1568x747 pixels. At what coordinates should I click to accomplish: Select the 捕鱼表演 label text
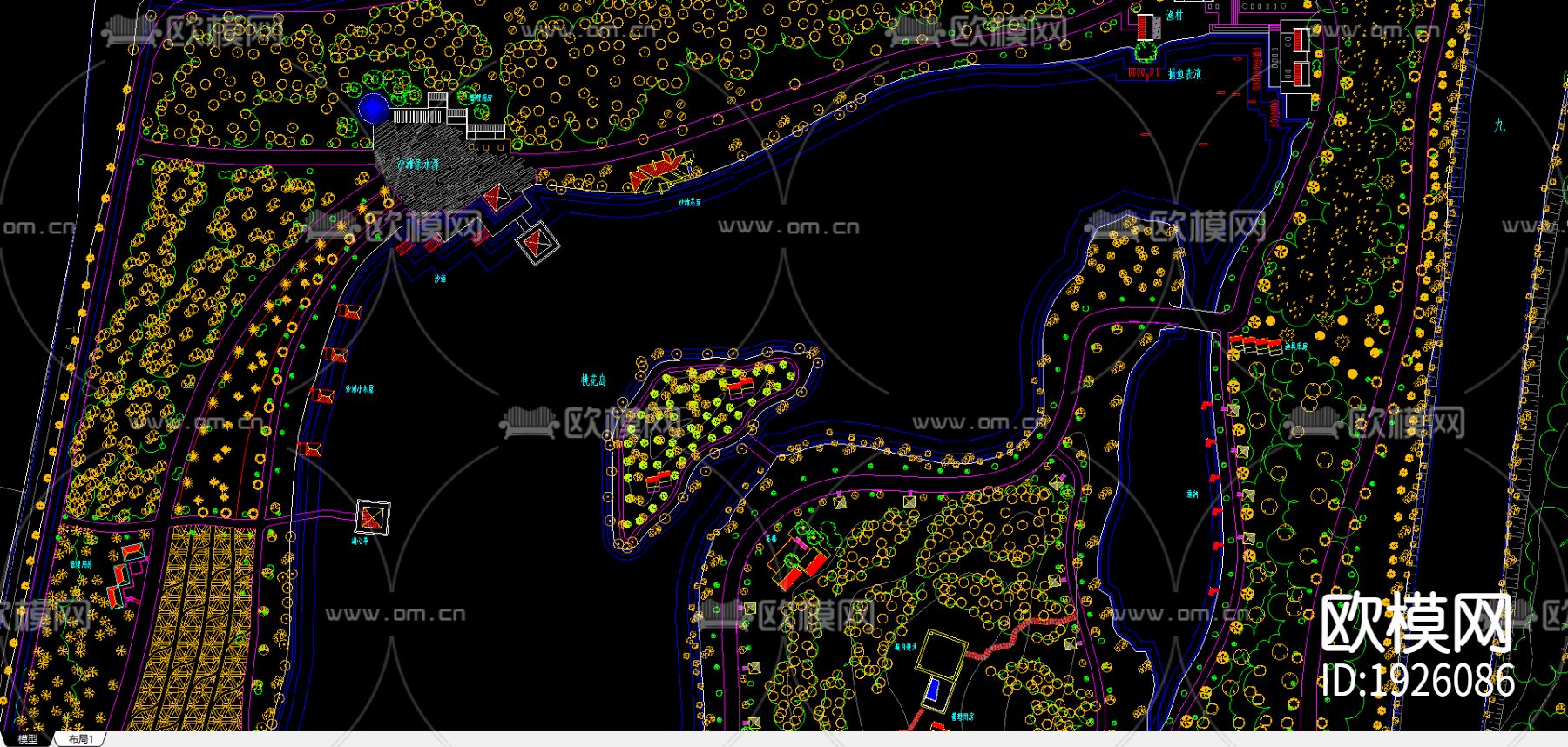1185,75
